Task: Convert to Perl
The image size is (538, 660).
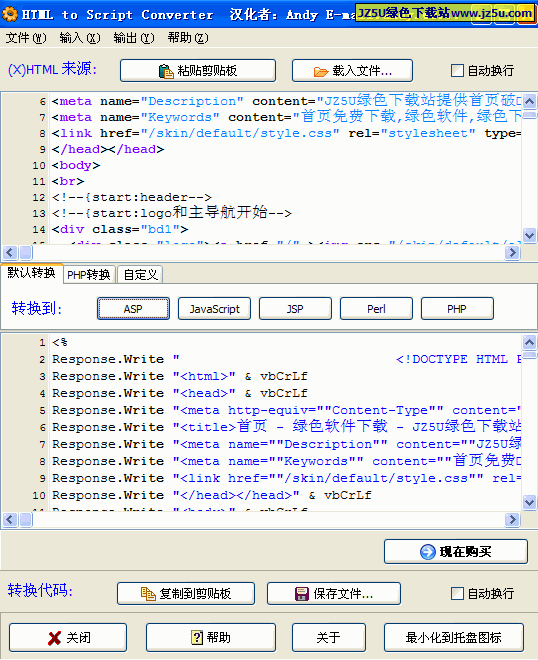Action: (x=376, y=309)
